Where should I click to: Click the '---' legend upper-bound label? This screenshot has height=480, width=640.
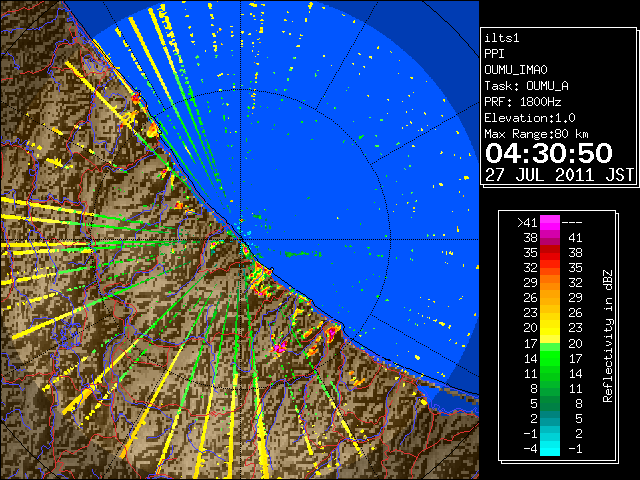[x=572, y=222]
